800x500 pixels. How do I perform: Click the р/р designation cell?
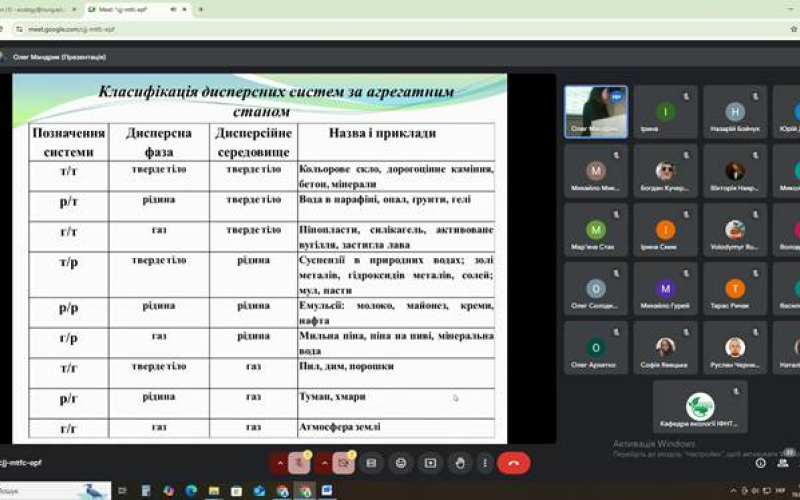tap(69, 312)
